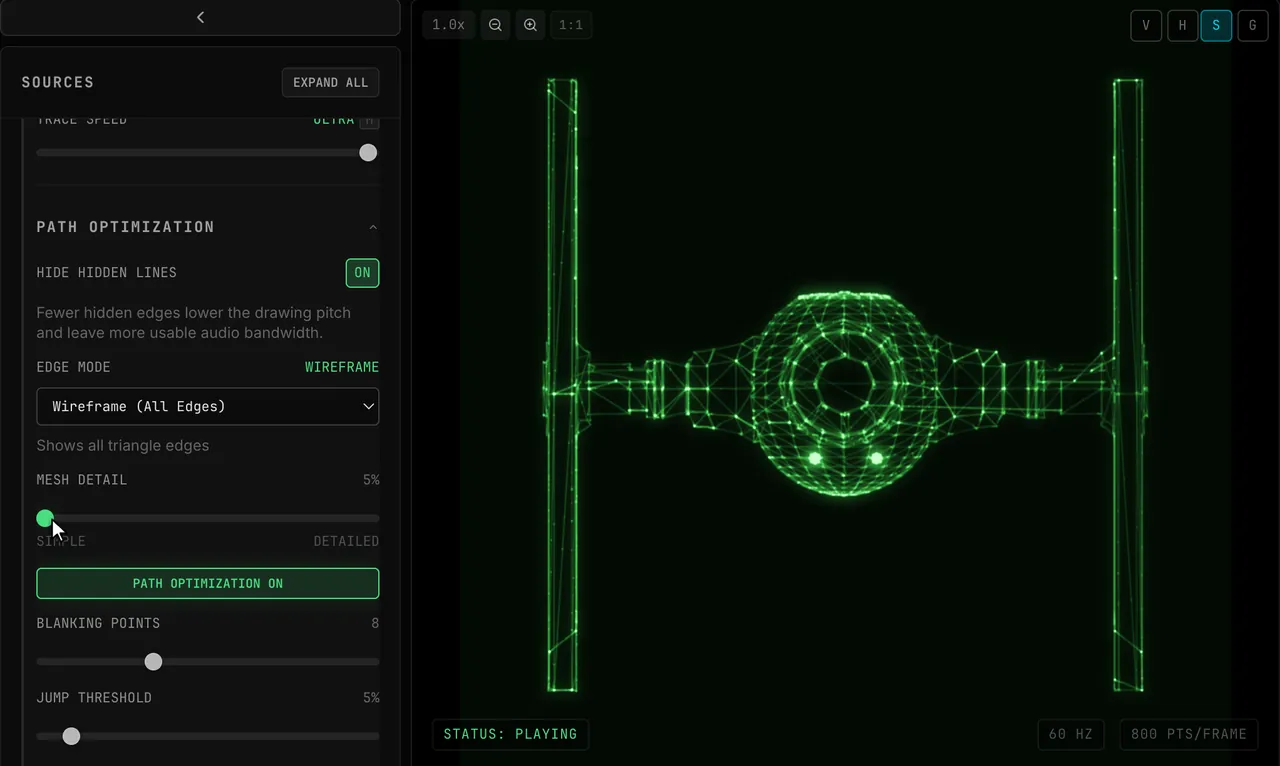Screen dimensions: 1280x766
Task: Click the Blanking Points value 8
Action: click(x=375, y=623)
